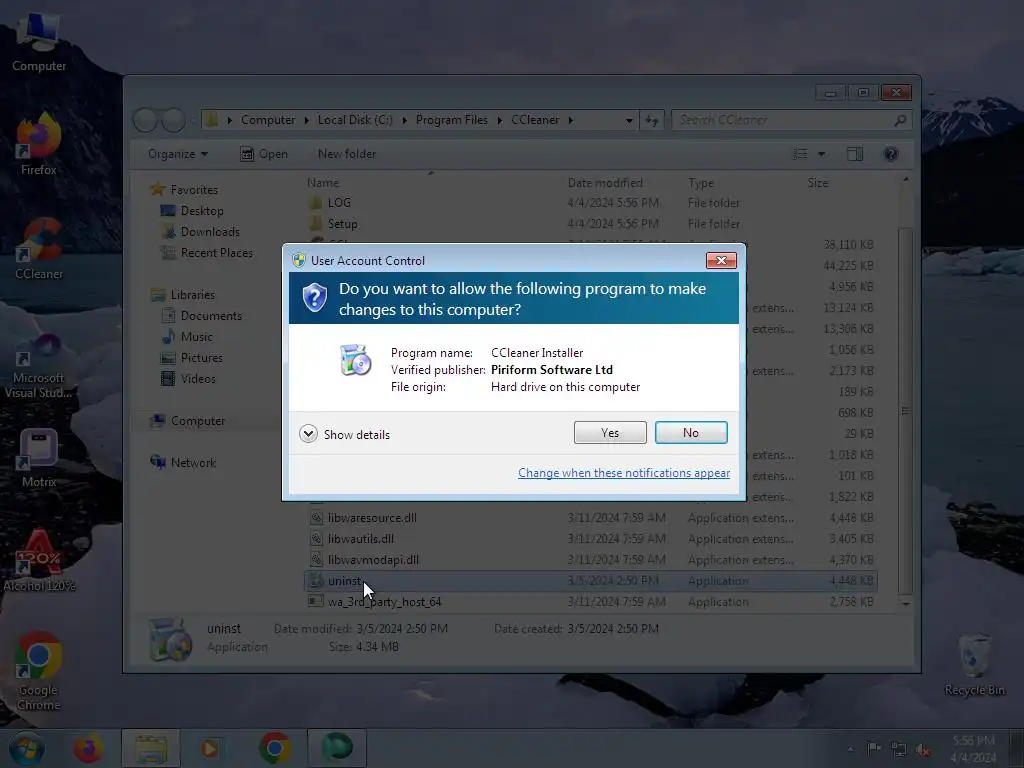Open Motrix desktop shortcut
Image resolution: width=1024 pixels, height=768 pixels.
(x=39, y=458)
